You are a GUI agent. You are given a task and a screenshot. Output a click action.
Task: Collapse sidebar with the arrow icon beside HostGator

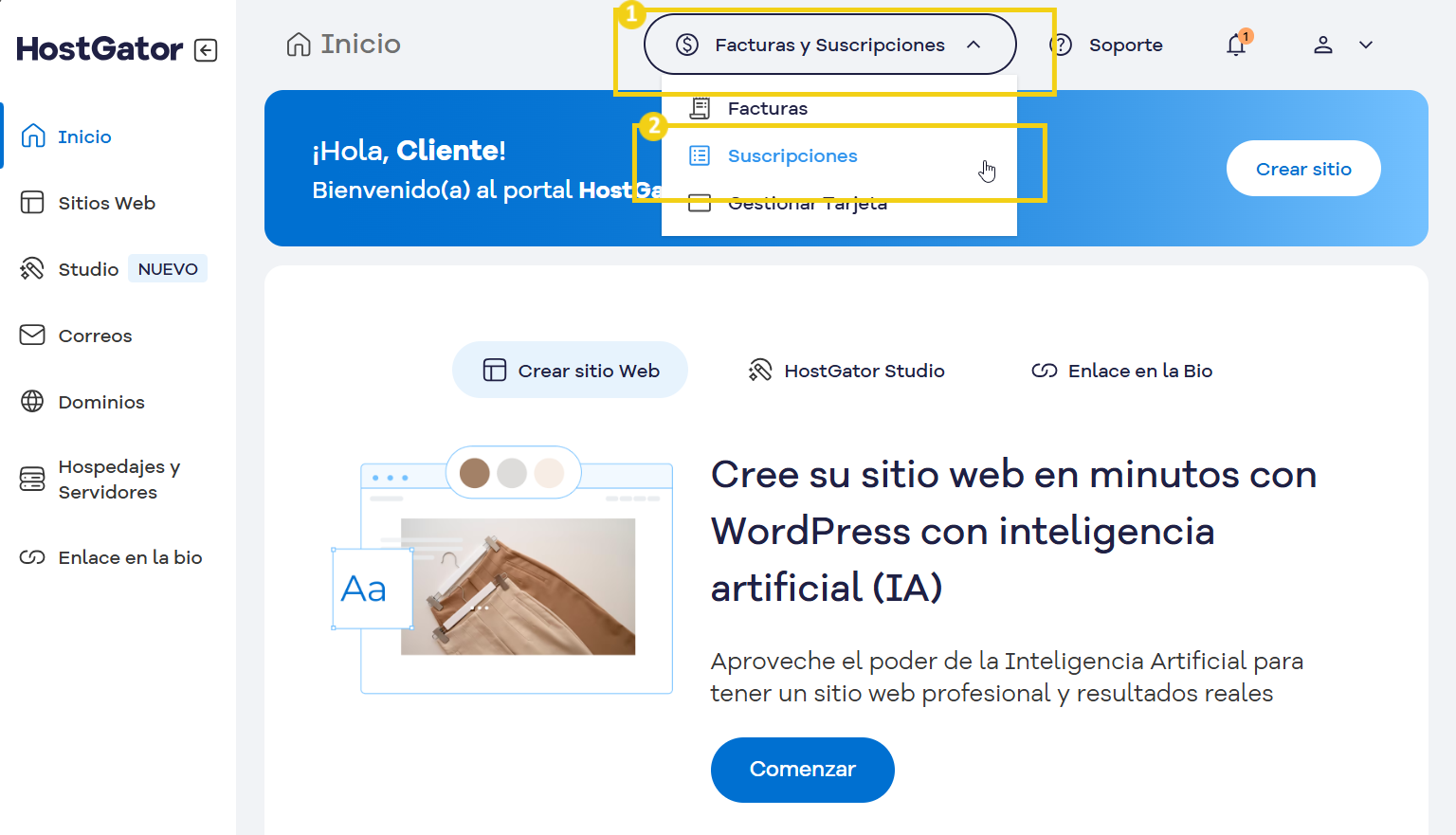click(206, 50)
